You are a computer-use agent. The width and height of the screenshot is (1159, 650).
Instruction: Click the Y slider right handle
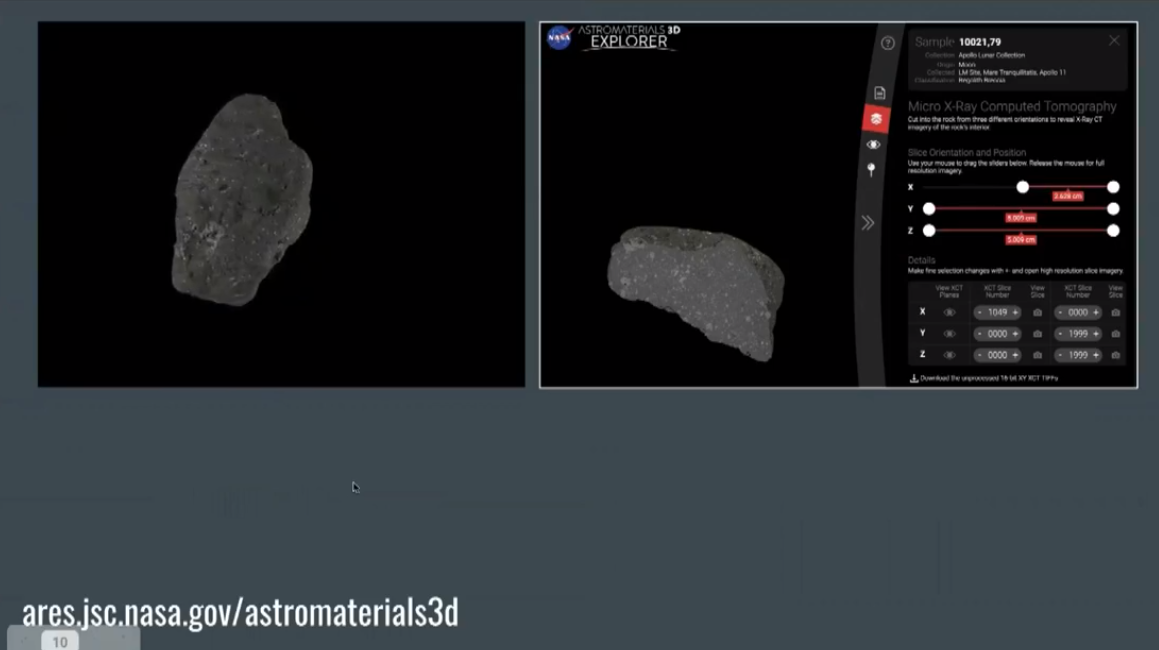pyautogui.click(x=1113, y=209)
